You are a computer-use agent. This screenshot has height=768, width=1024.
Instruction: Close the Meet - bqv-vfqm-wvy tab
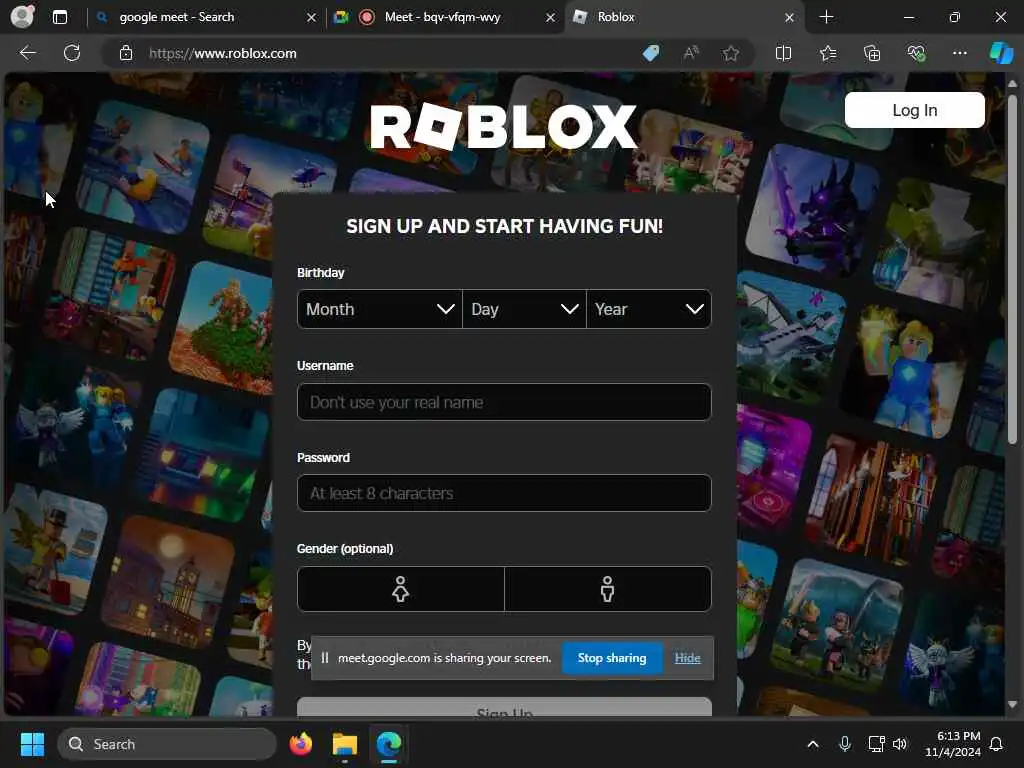(x=550, y=18)
